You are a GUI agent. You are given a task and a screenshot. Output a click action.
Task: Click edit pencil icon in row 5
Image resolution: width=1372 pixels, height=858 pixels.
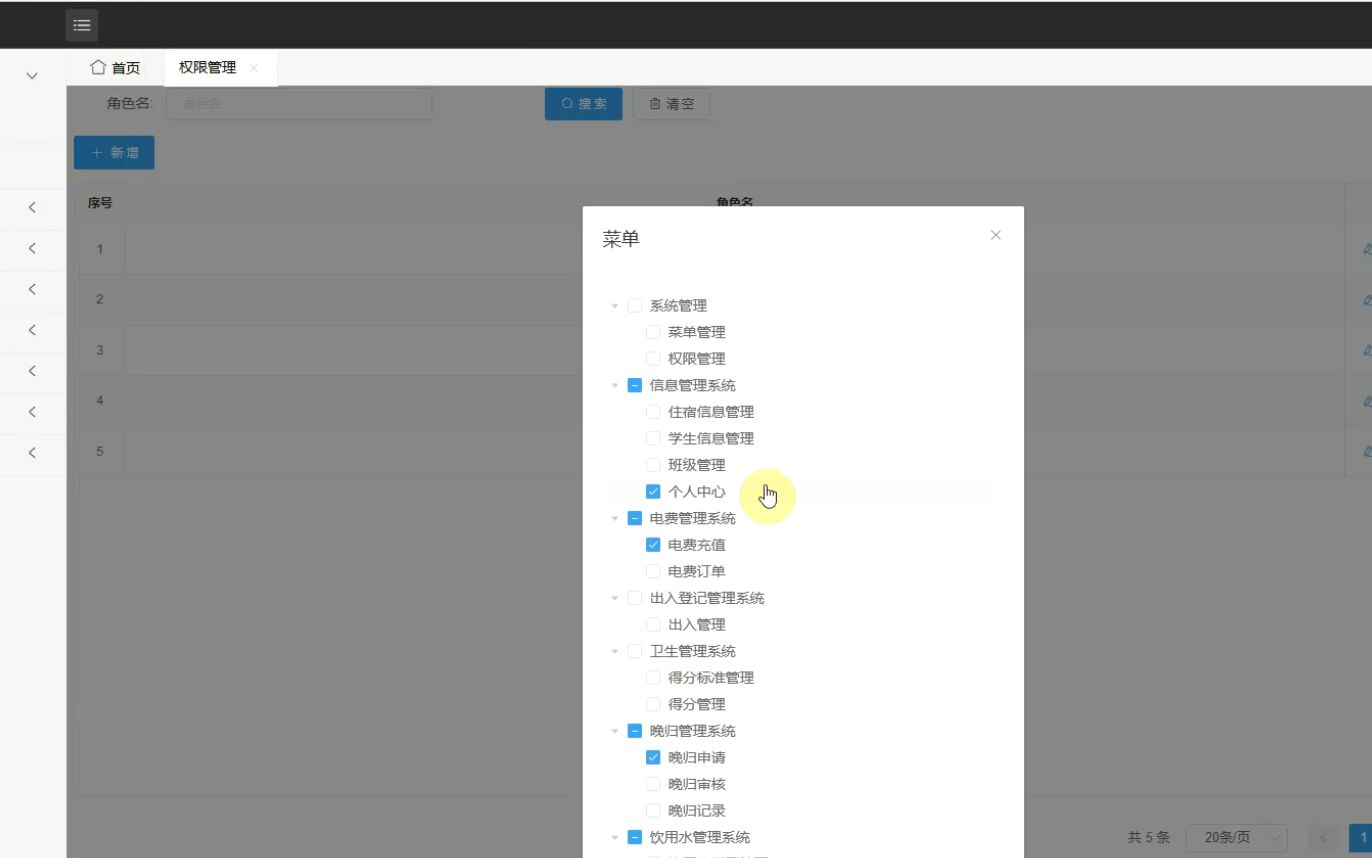pos(1367,451)
